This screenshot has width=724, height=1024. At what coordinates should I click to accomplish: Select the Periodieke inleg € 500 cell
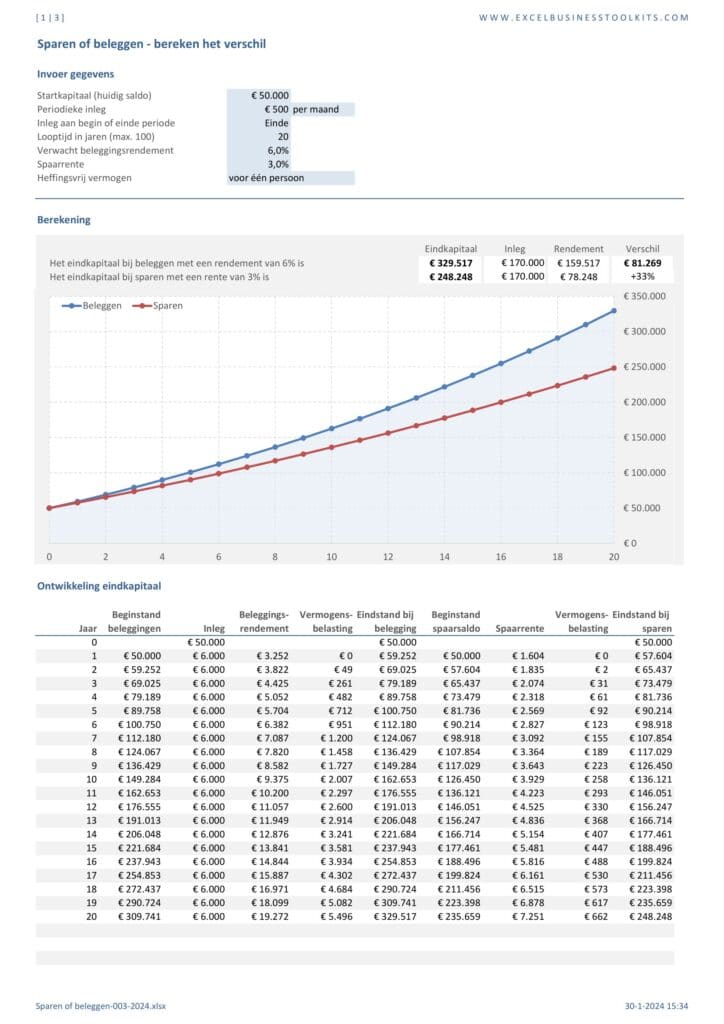(259, 109)
